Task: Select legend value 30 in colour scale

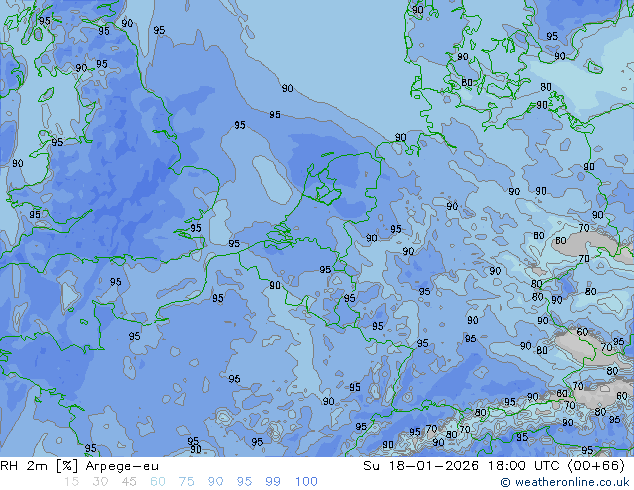Action: tap(100, 482)
